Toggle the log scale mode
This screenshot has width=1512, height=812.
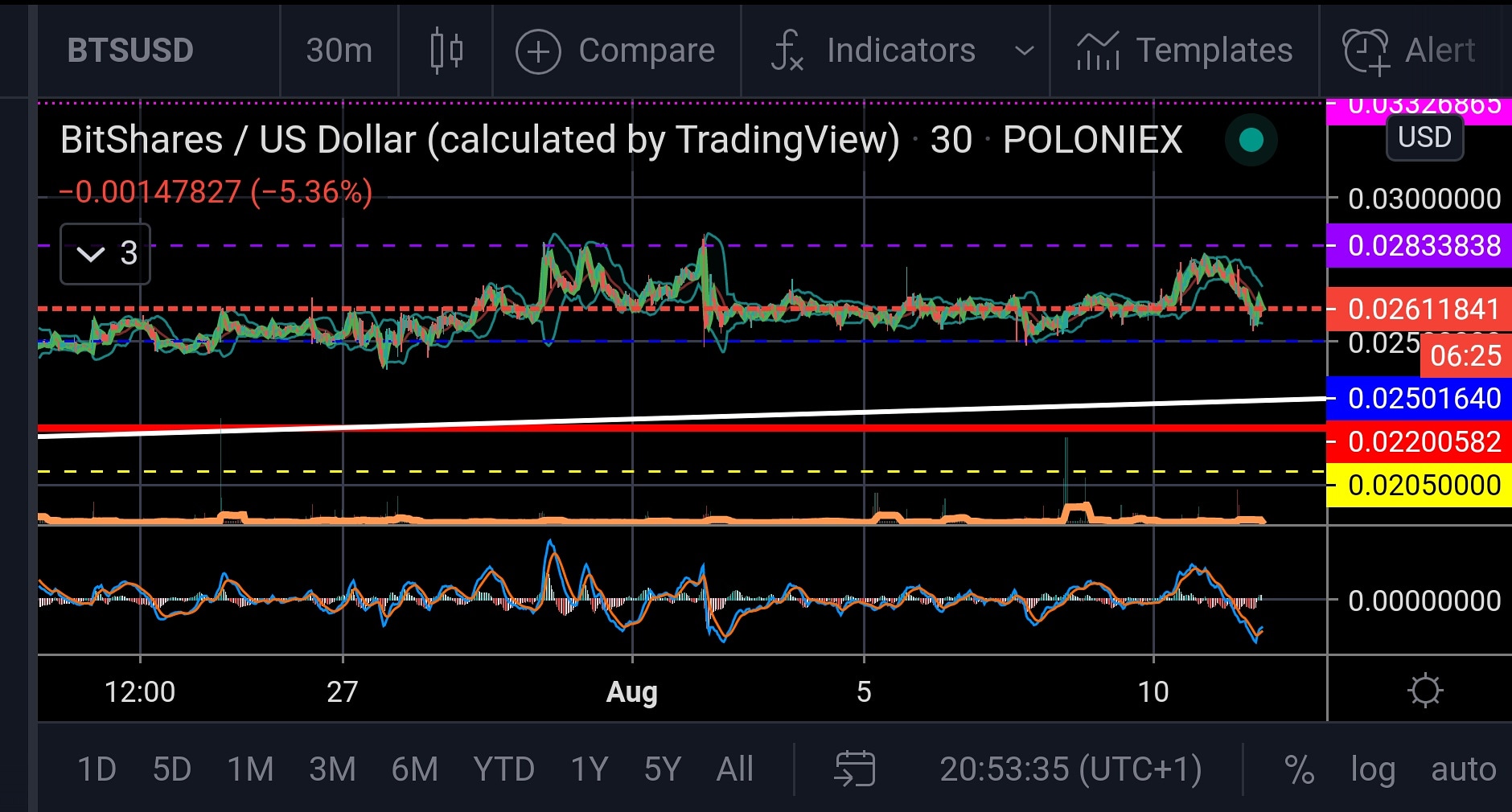click(x=1372, y=769)
